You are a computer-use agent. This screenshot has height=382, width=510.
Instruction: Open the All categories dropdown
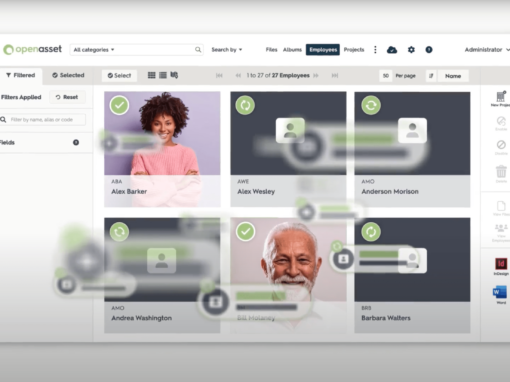pyautogui.click(x=94, y=50)
